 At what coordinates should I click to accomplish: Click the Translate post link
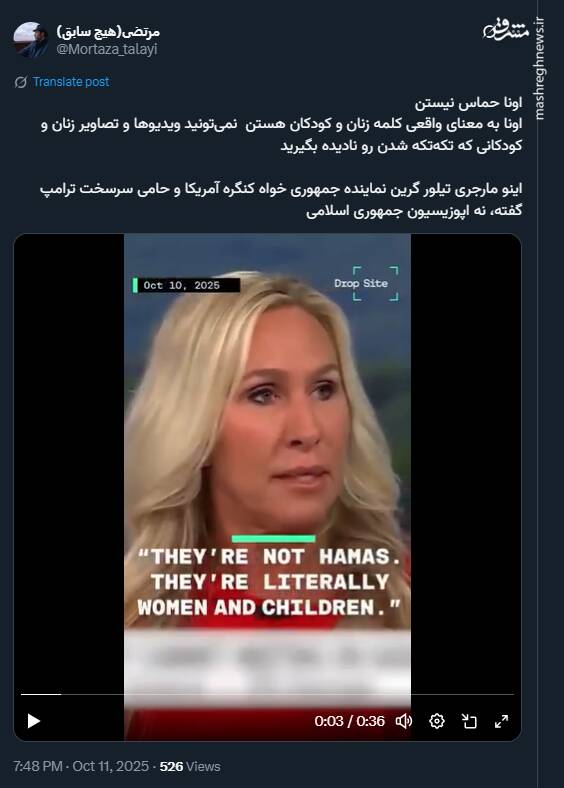click(71, 82)
